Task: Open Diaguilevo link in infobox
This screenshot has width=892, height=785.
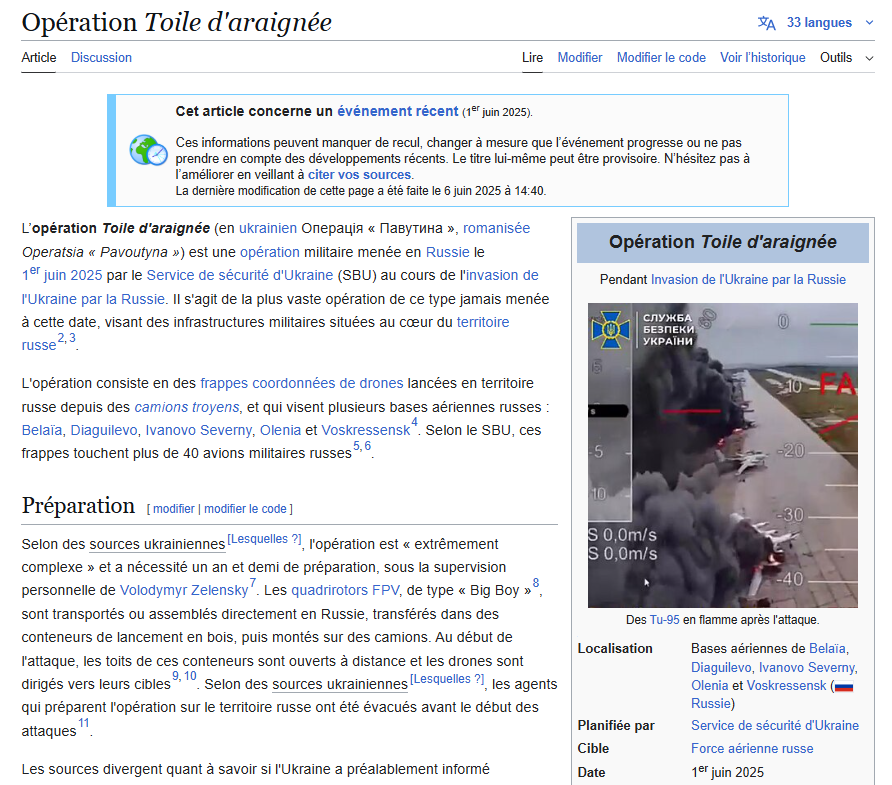Action: (721, 667)
